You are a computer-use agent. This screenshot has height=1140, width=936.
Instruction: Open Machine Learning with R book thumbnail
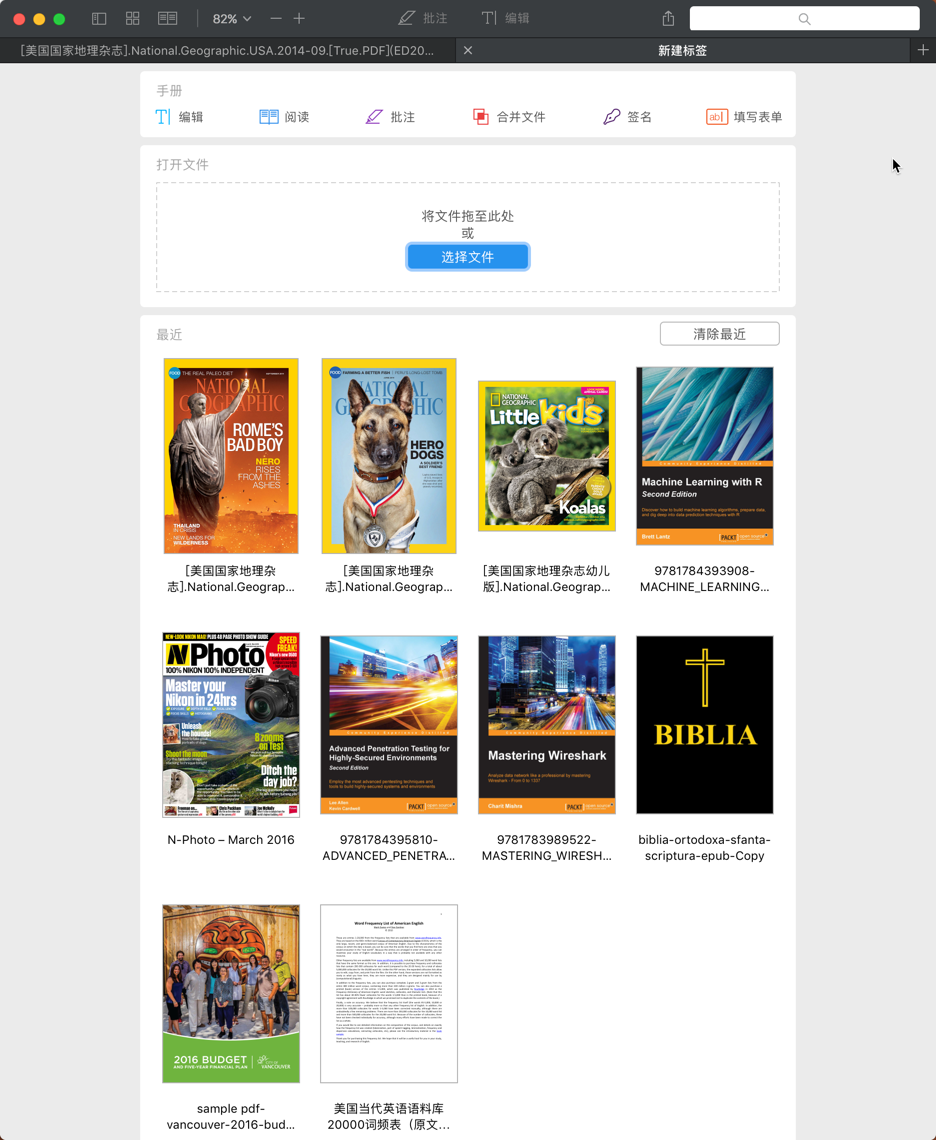pyautogui.click(x=705, y=456)
